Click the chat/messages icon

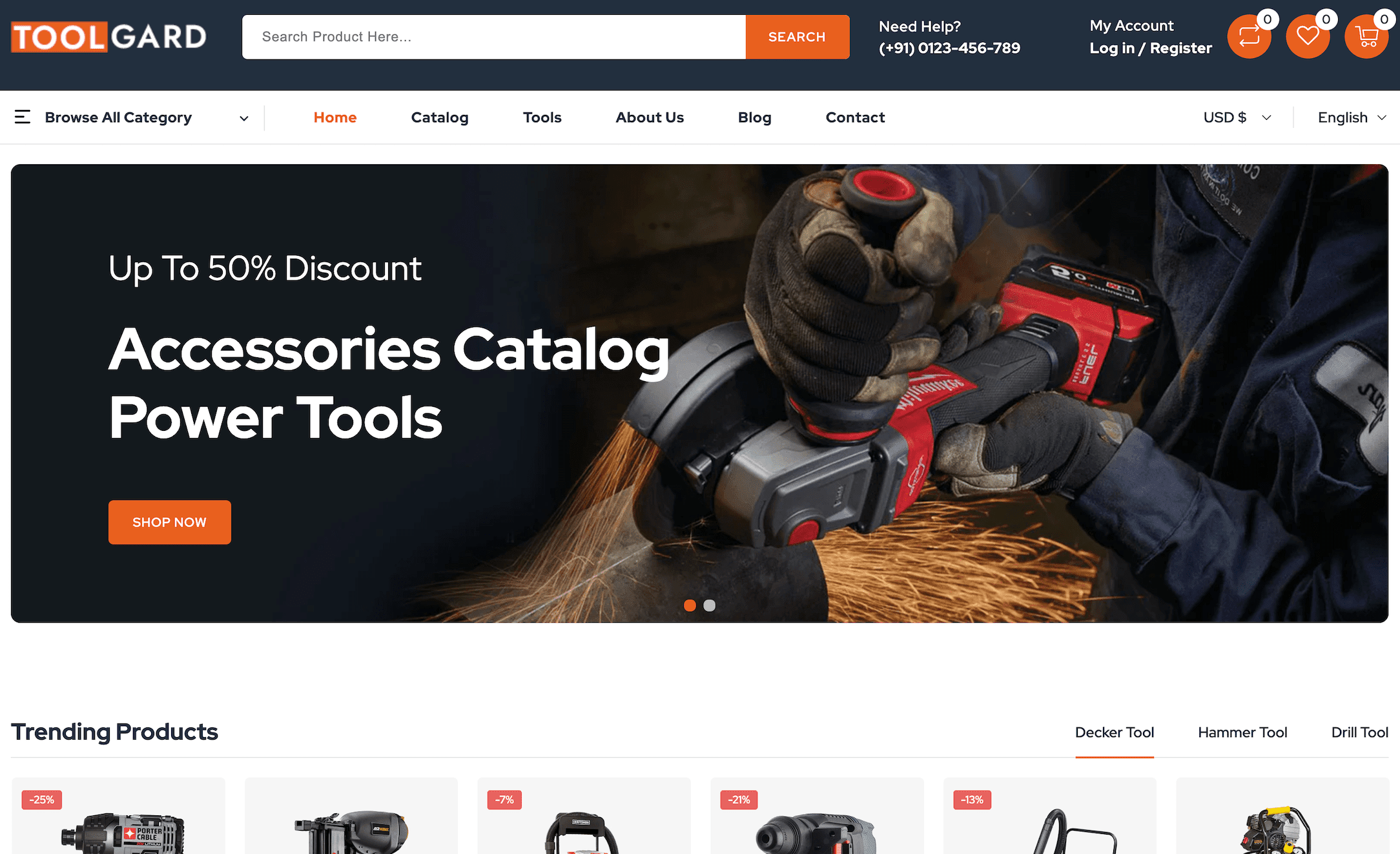(x=1248, y=37)
